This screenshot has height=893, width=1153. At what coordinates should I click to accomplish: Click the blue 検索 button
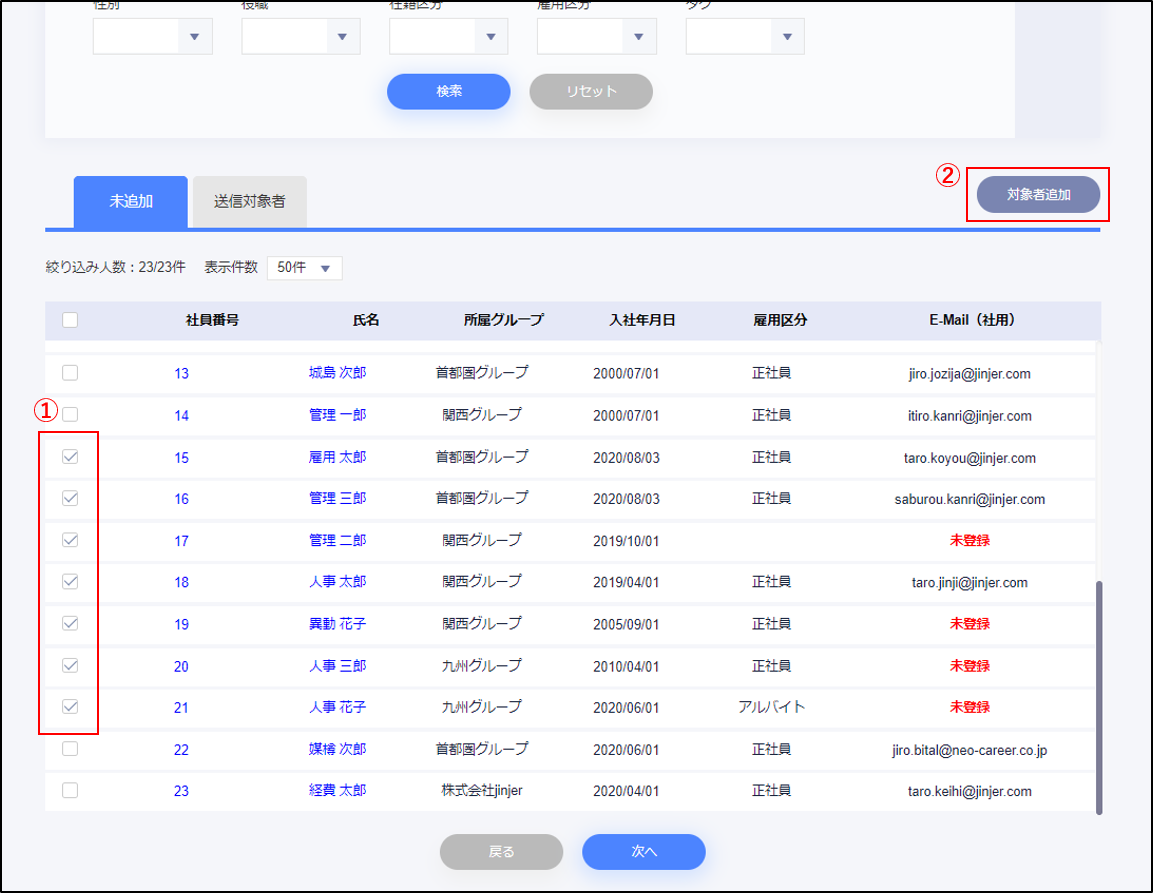449,91
